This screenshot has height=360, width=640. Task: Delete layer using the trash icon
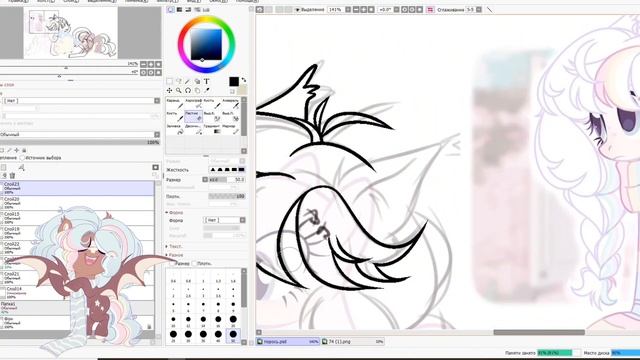coord(12,176)
